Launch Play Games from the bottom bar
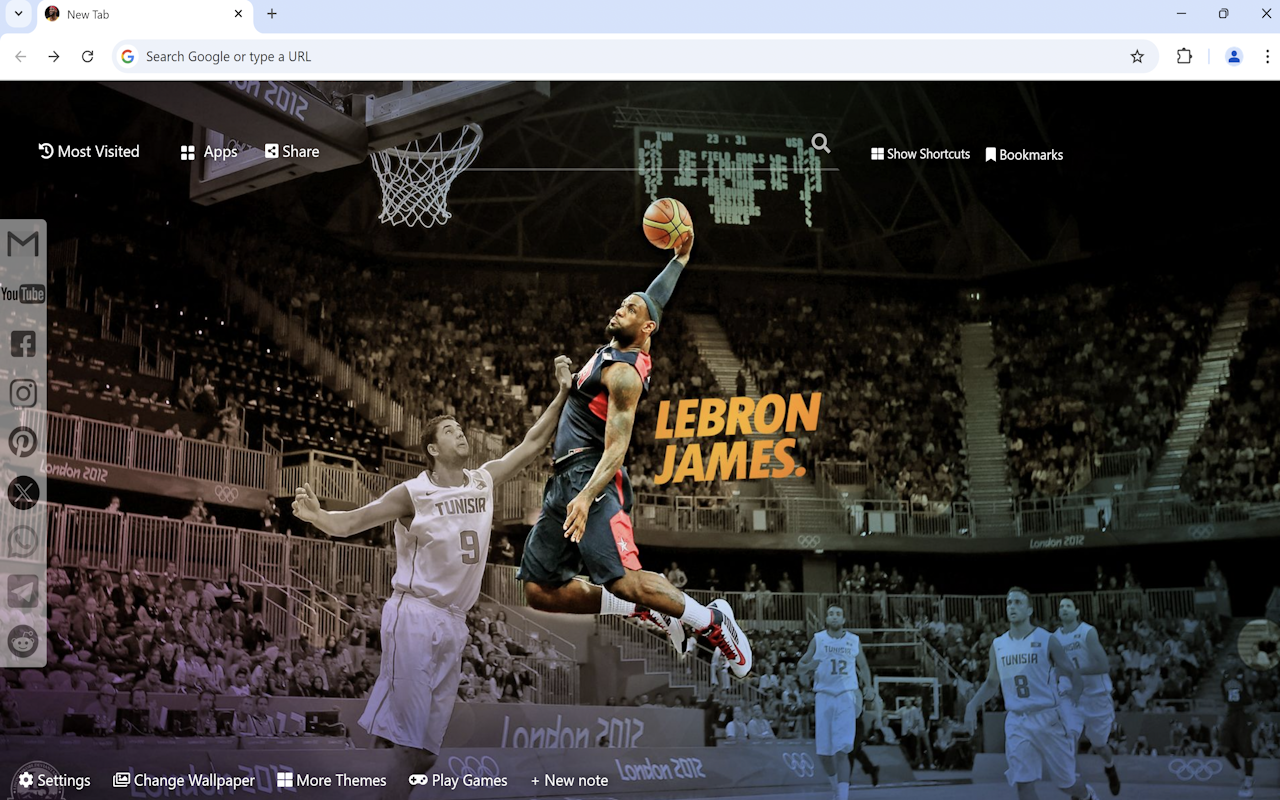The image size is (1280, 800). click(x=458, y=780)
